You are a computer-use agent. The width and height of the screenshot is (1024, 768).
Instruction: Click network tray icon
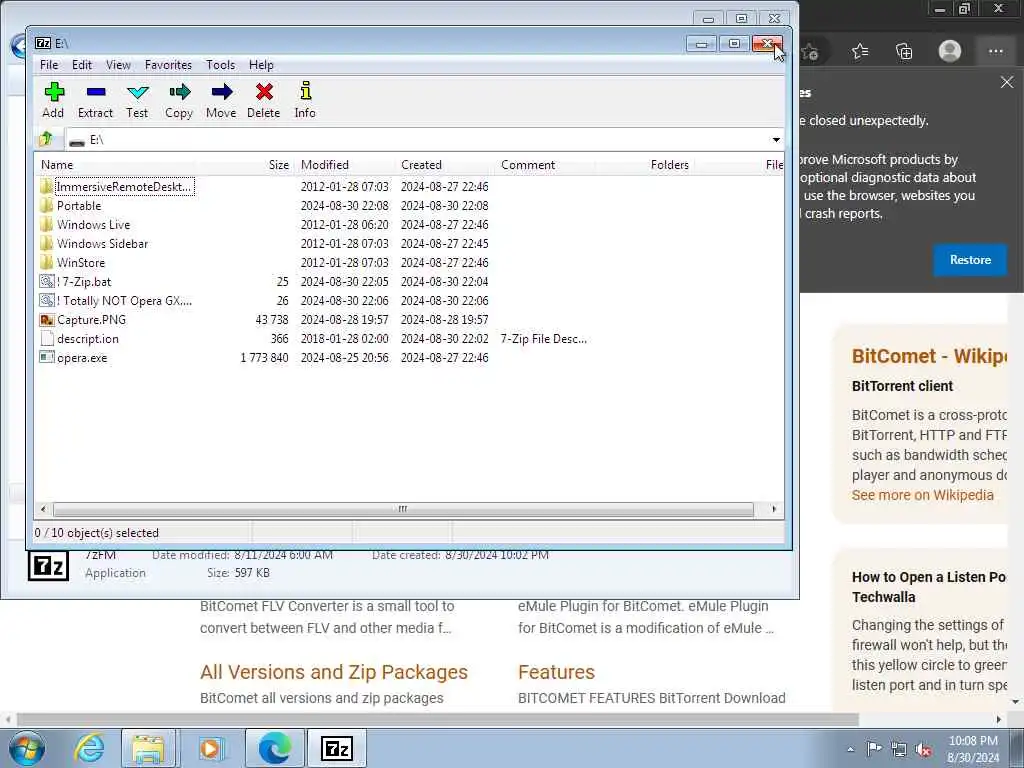point(899,750)
